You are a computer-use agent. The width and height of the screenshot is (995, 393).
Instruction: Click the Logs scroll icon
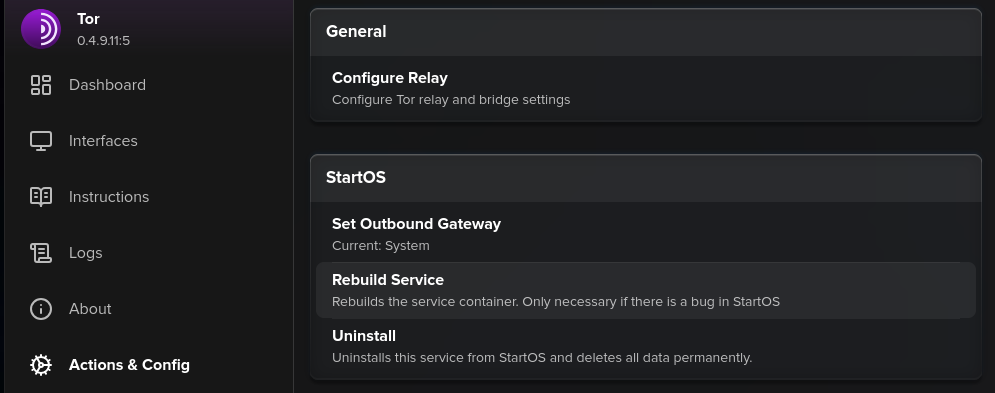(x=41, y=253)
